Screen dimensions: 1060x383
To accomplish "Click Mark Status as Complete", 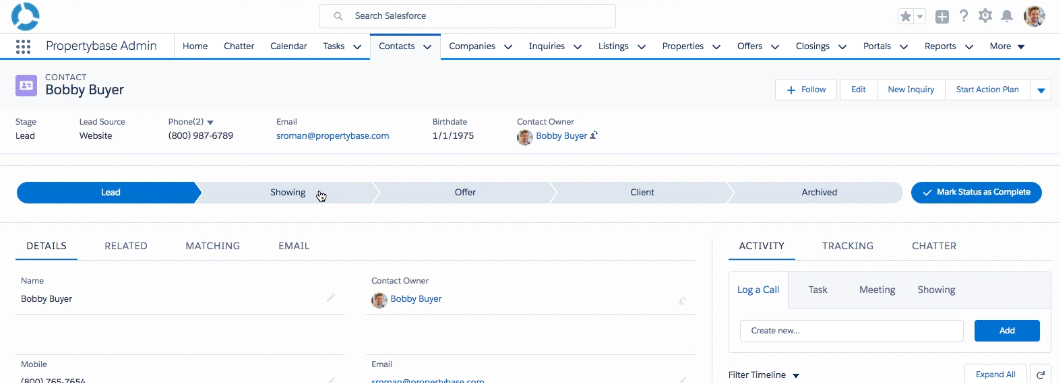I will [977, 193].
